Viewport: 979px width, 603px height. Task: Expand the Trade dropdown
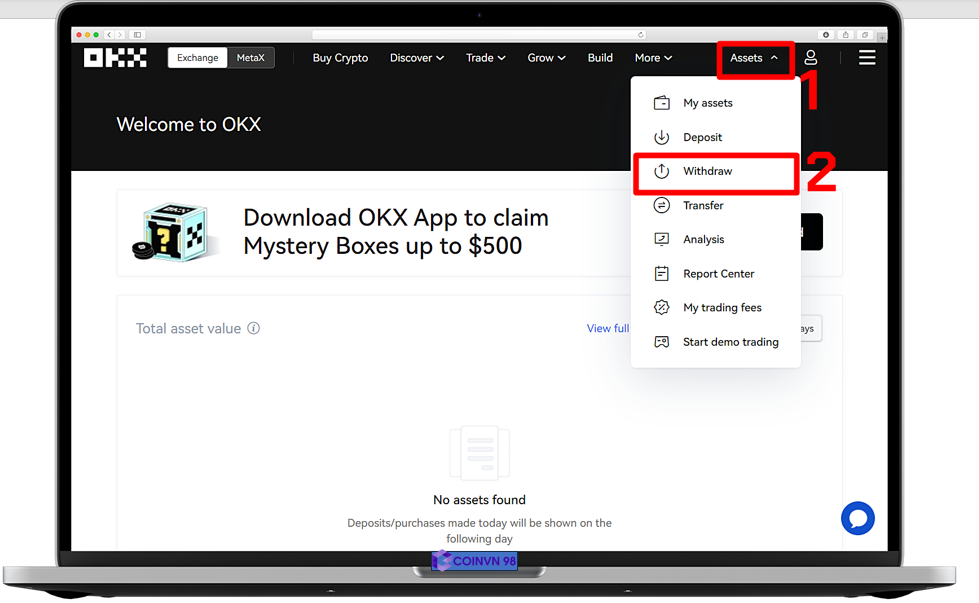click(485, 58)
